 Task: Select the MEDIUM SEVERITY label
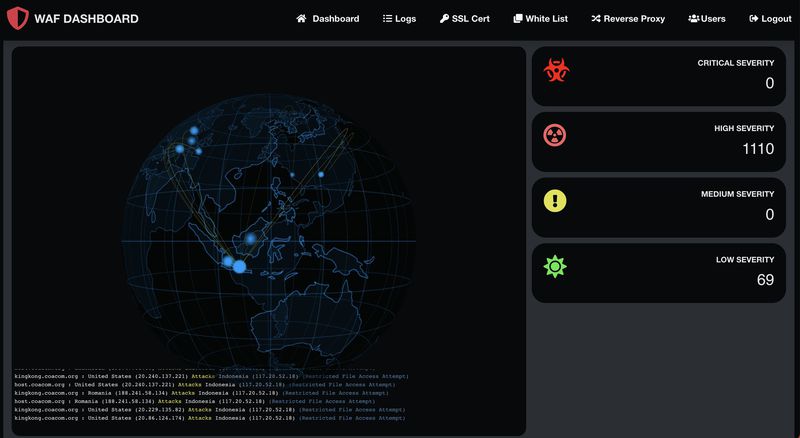point(737,194)
